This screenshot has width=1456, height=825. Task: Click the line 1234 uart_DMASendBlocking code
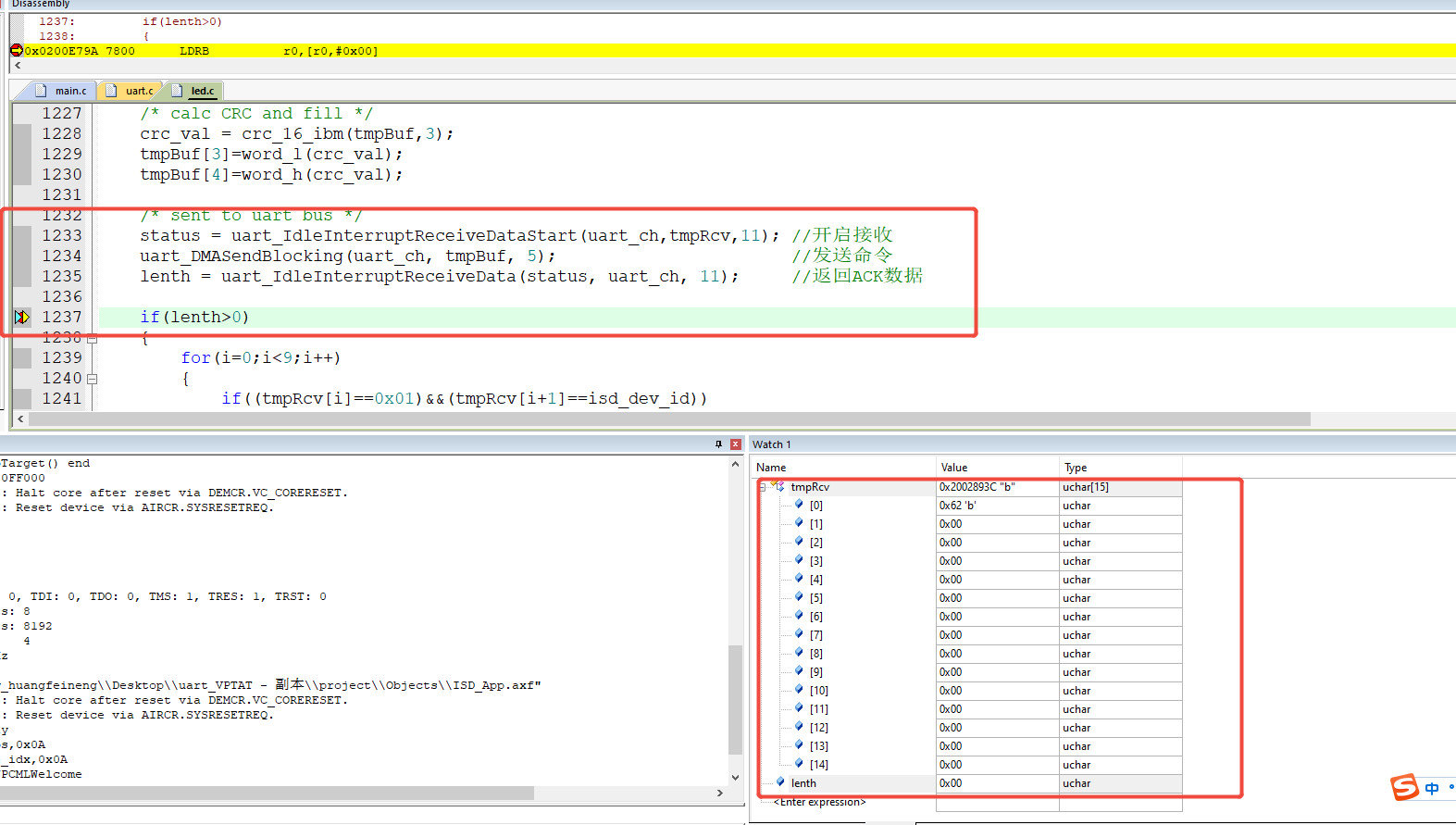tap(348, 256)
